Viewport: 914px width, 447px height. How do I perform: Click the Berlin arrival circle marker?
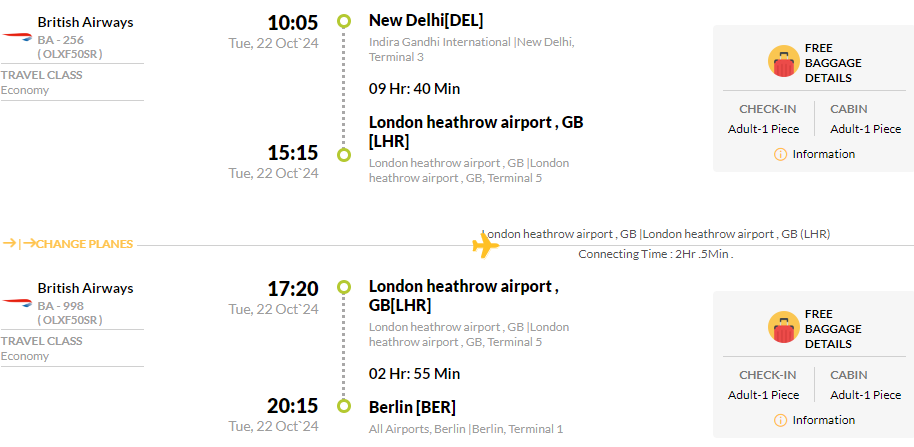(344, 406)
